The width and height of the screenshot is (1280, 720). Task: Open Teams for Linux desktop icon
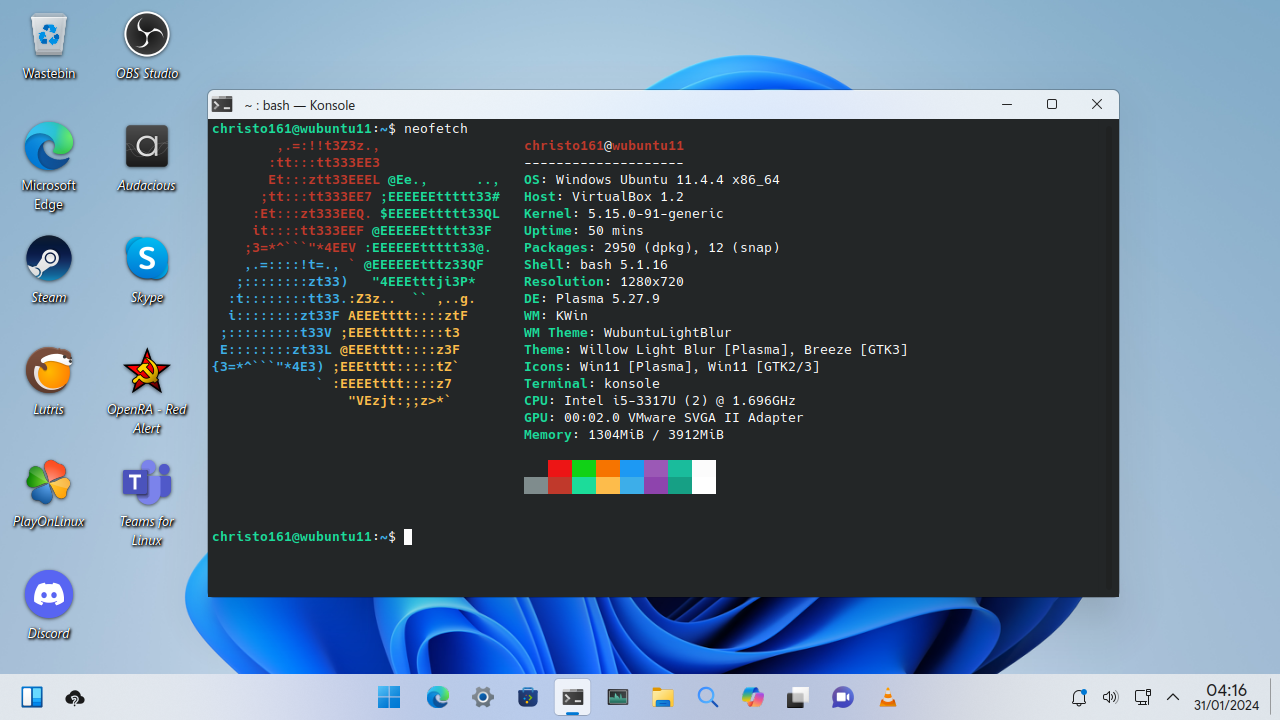(147, 503)
